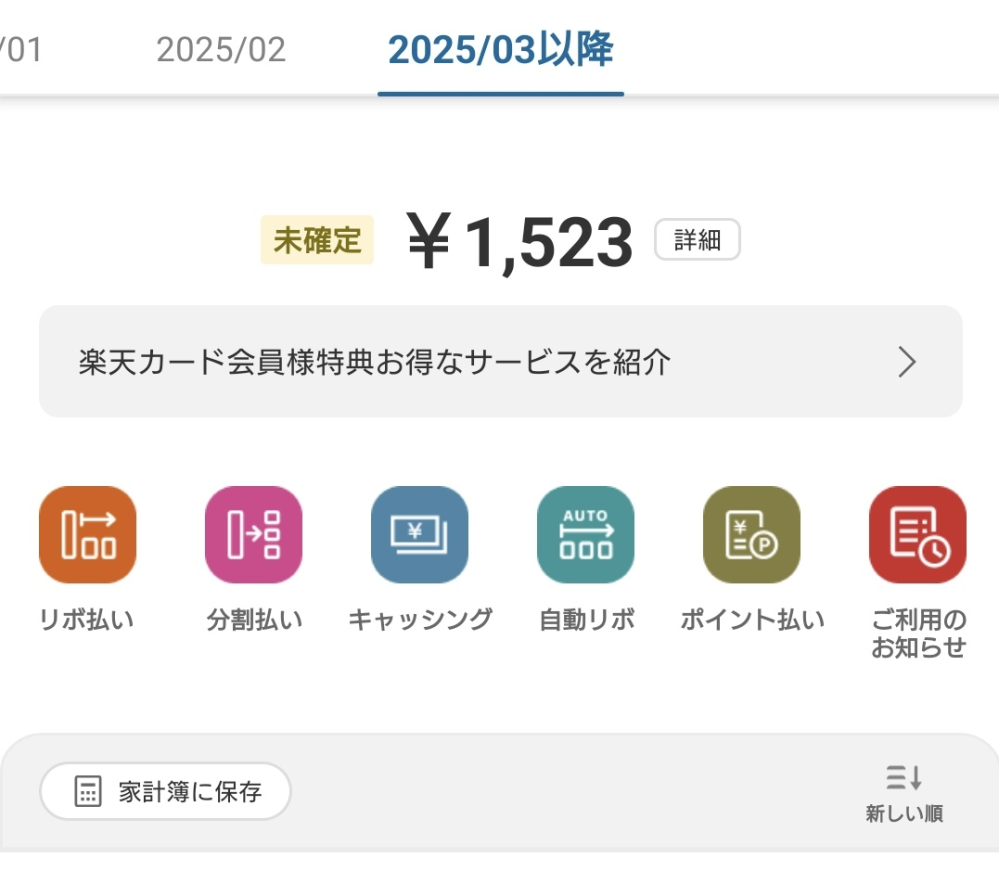This screenshot has height=883, width=999.
Task: Tap the ポイント払い olive icon
Action: [x=752, y=535]
